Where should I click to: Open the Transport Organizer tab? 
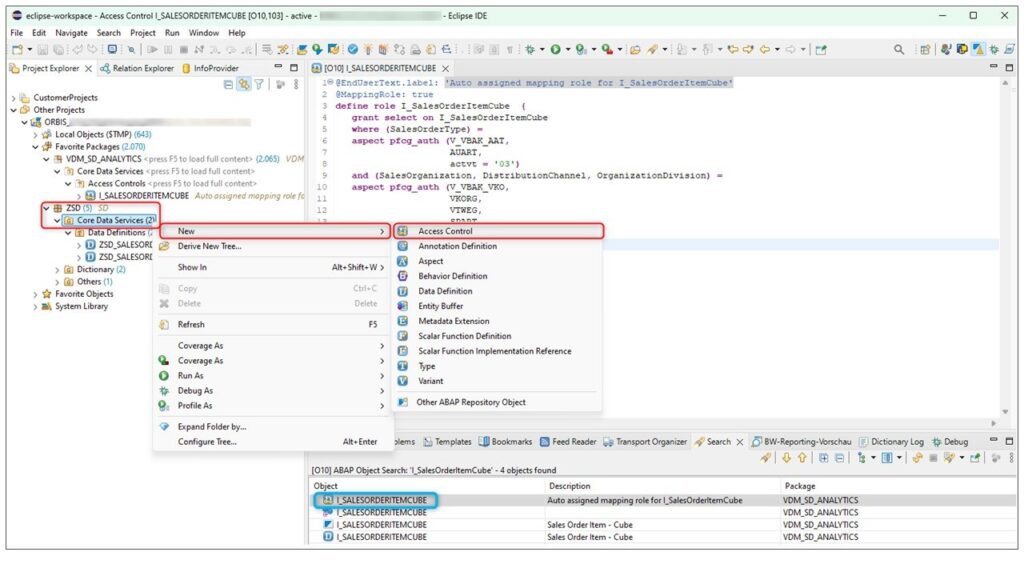645,442
